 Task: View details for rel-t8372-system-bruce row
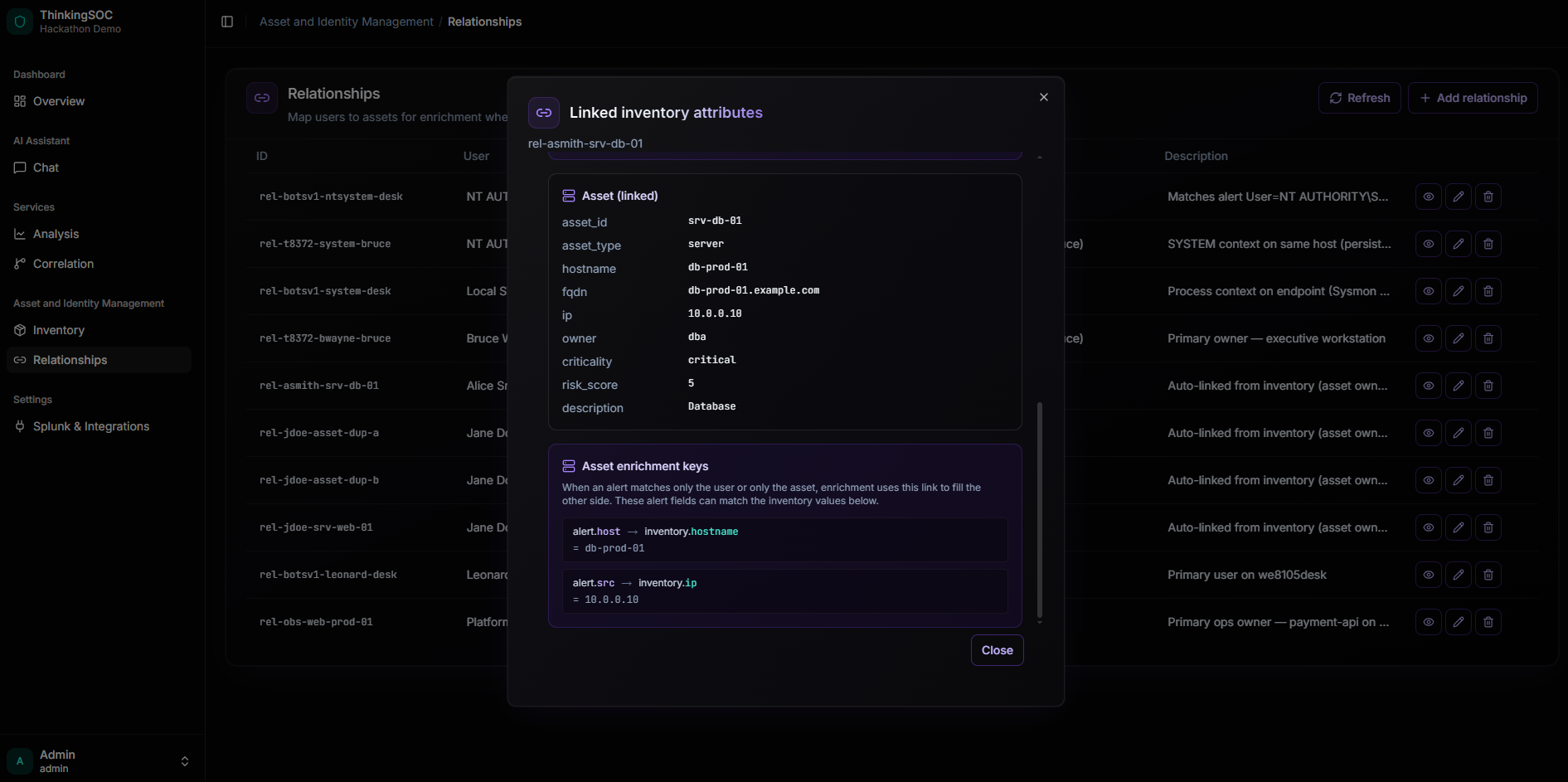pos(1429,244)
